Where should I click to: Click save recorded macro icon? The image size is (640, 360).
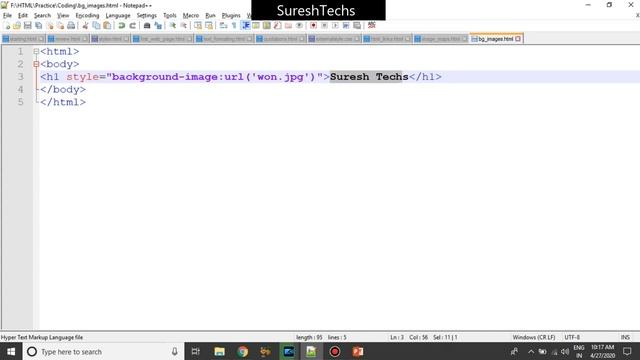357,26
